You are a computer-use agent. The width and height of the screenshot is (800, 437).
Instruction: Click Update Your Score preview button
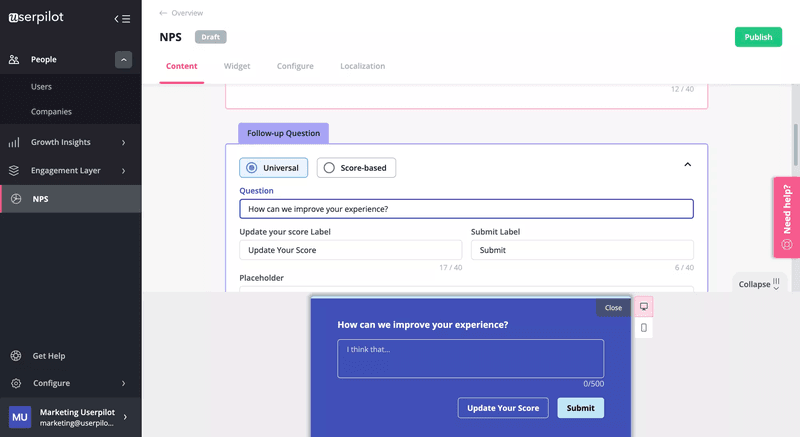[503, 408]
